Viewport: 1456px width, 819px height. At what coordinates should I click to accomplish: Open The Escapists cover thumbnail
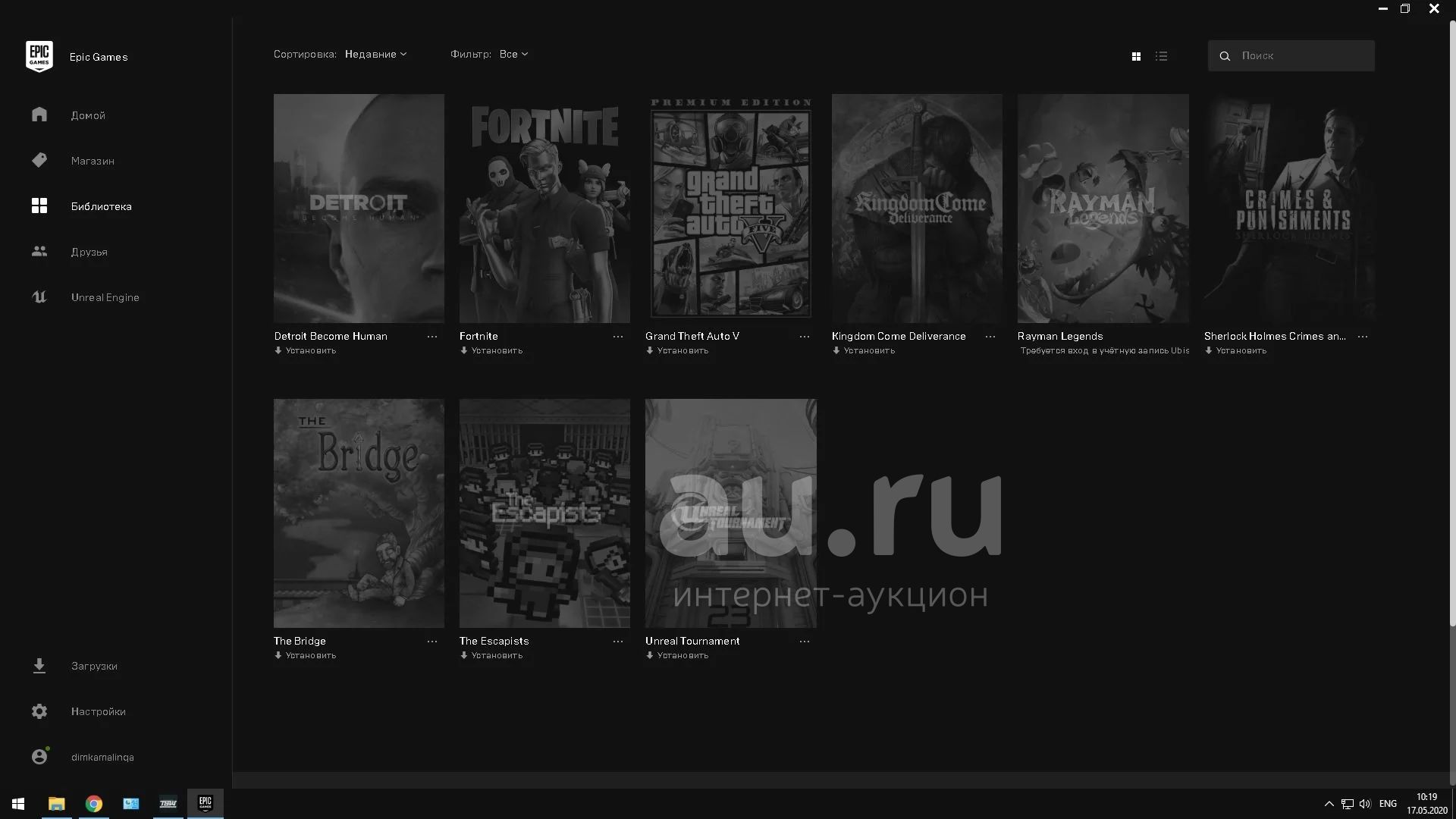pyautogui.click(x=544, y=513)
